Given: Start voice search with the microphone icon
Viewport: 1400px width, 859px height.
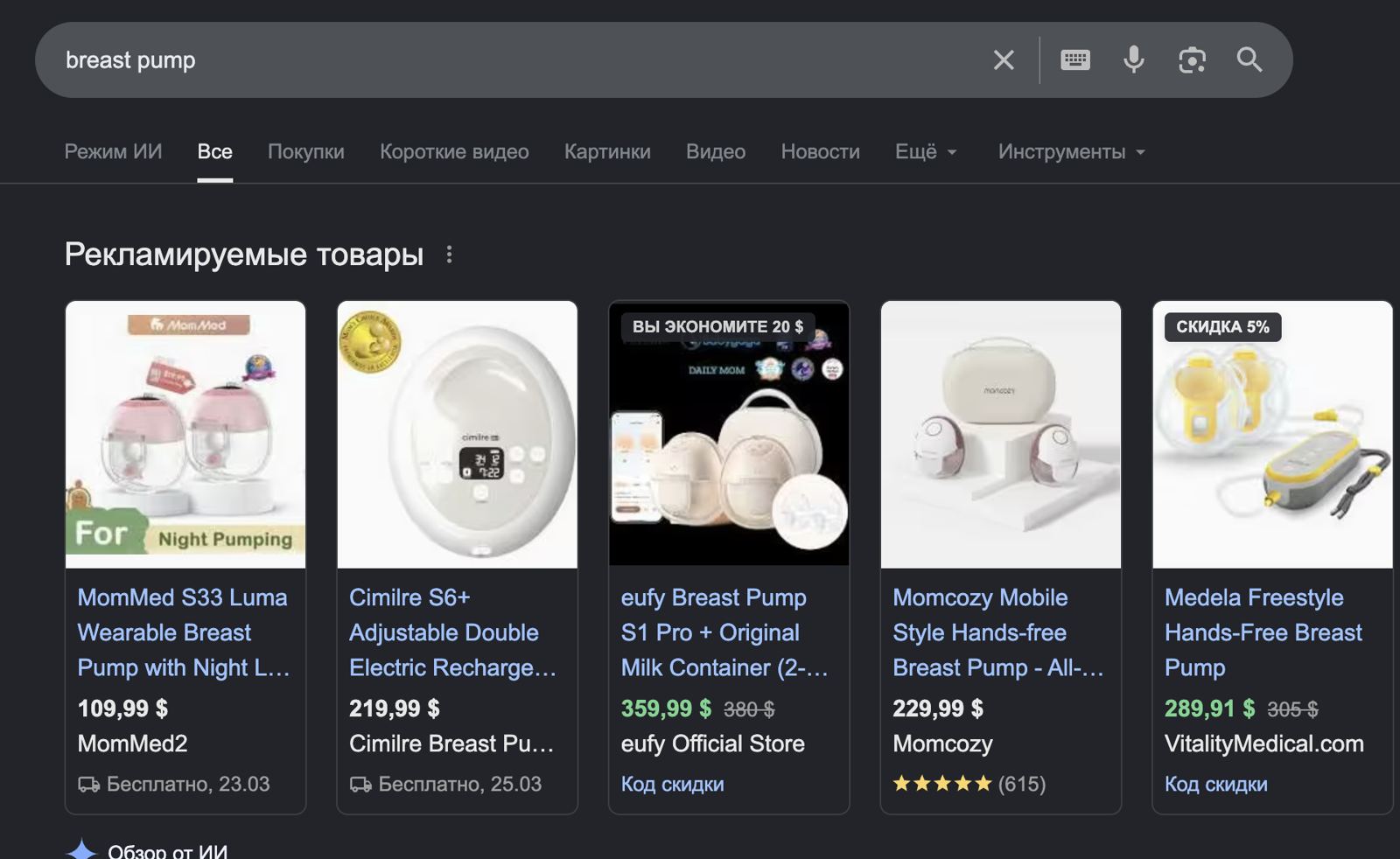Looking at the screenshot, I should click(1134, 59).
